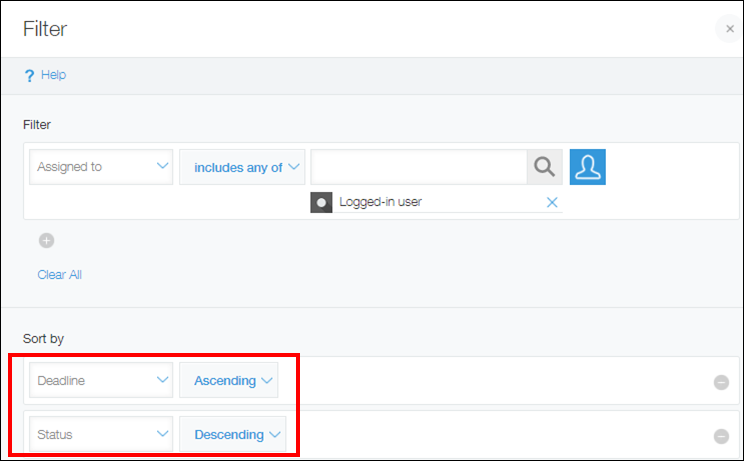This screenshot has width=744, height=461.
Task: Select the Logged-in user label
Action: point(380,202)
